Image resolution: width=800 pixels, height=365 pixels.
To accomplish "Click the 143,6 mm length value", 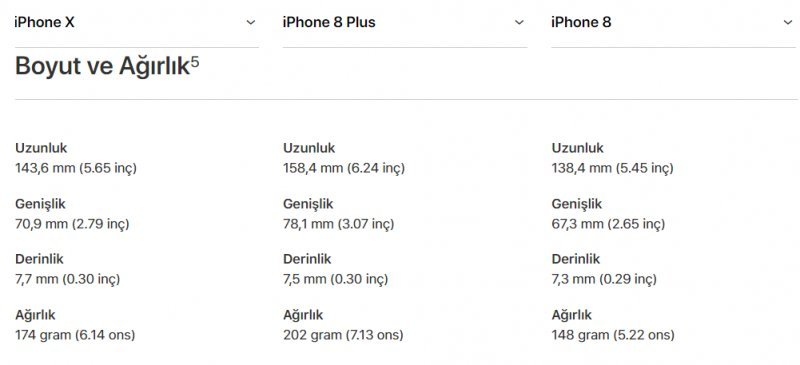I will 76,168.
